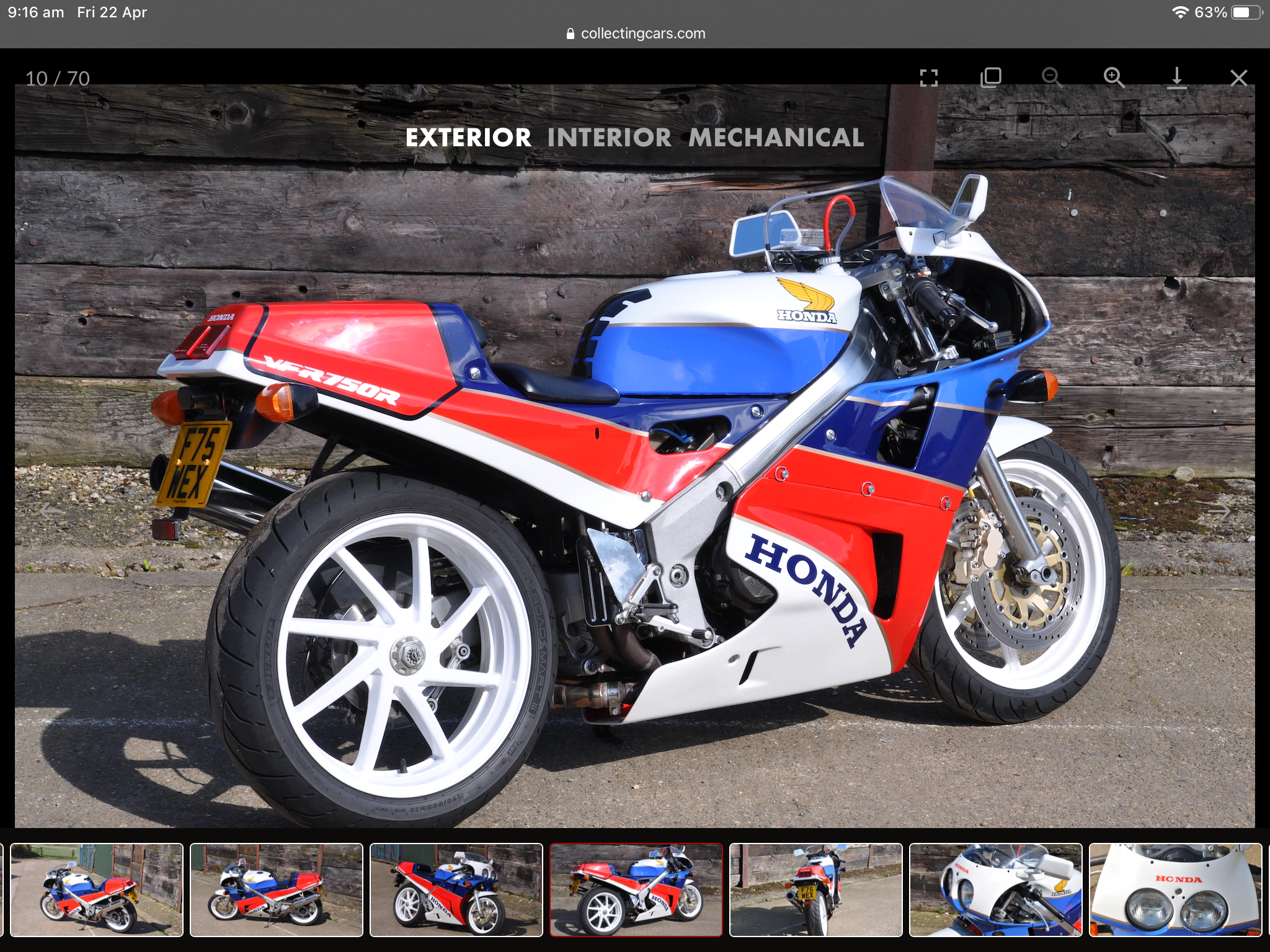Zoom out of the photo

coord(1052,78)
